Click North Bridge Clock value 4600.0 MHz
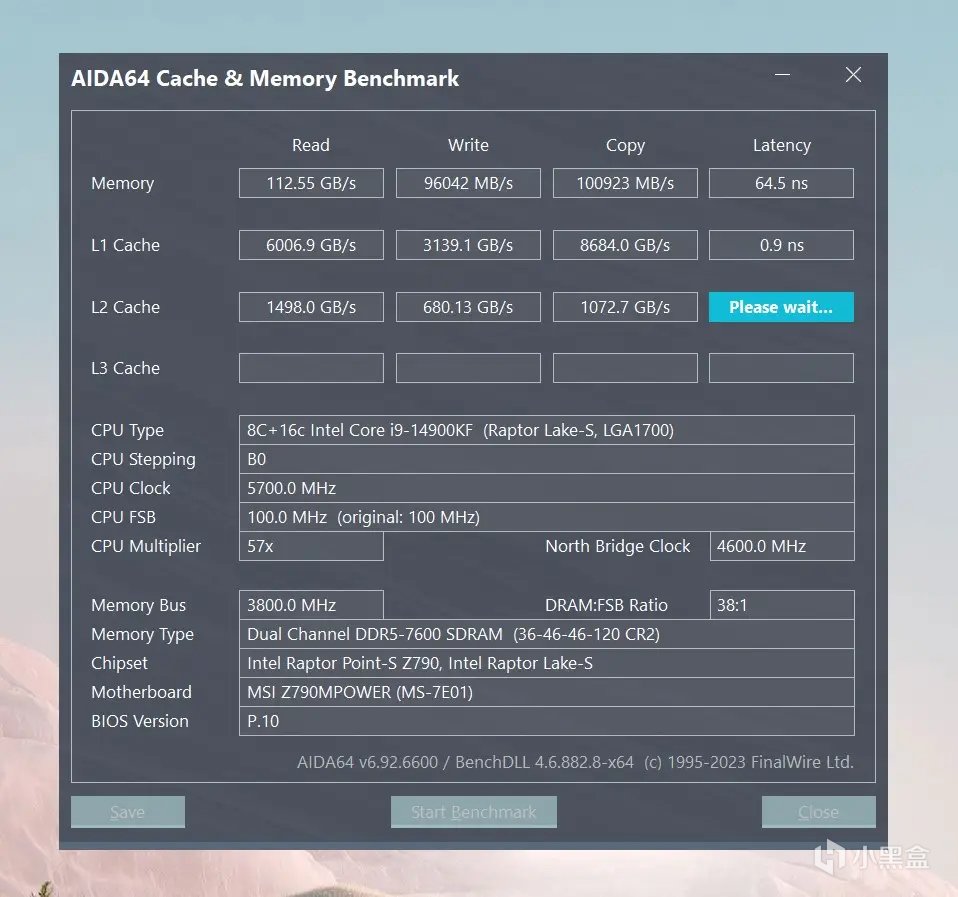This screenshot has height=897, width=958. point(781,546)
